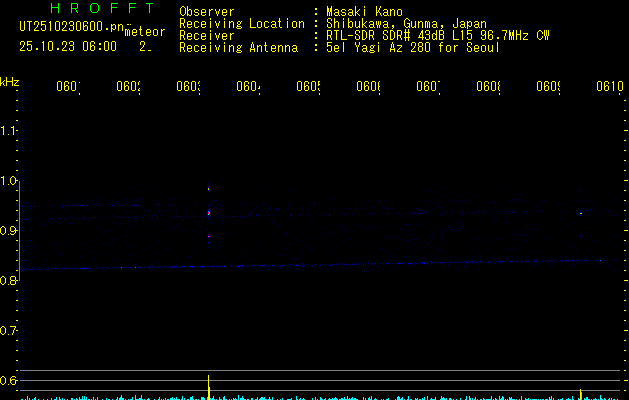Click the 0610 time axis label

coord(609,87)
